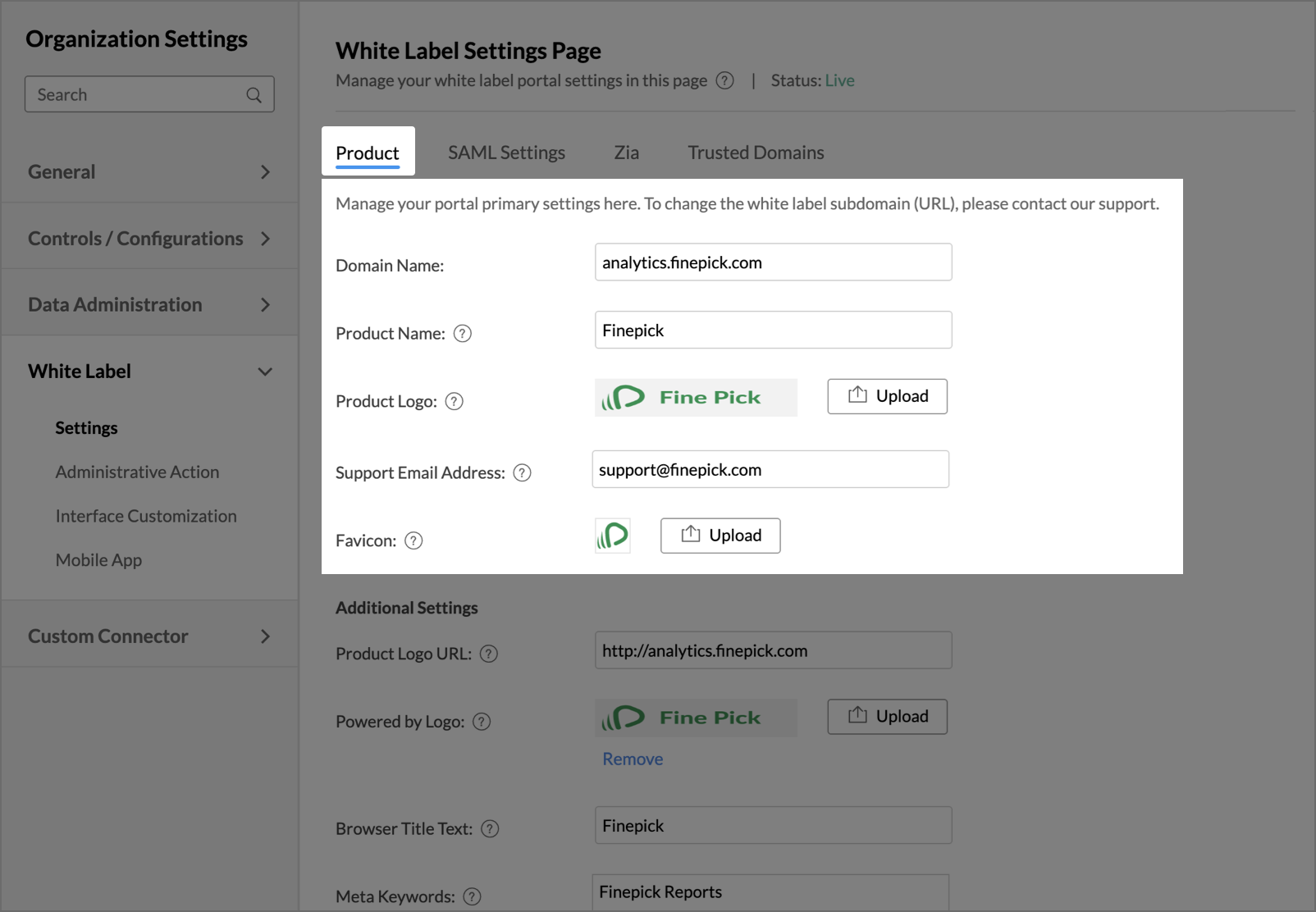Click help icon next to Product Name
The image size is (1316, 912).
pyautogui.click(x=463, y=334)
